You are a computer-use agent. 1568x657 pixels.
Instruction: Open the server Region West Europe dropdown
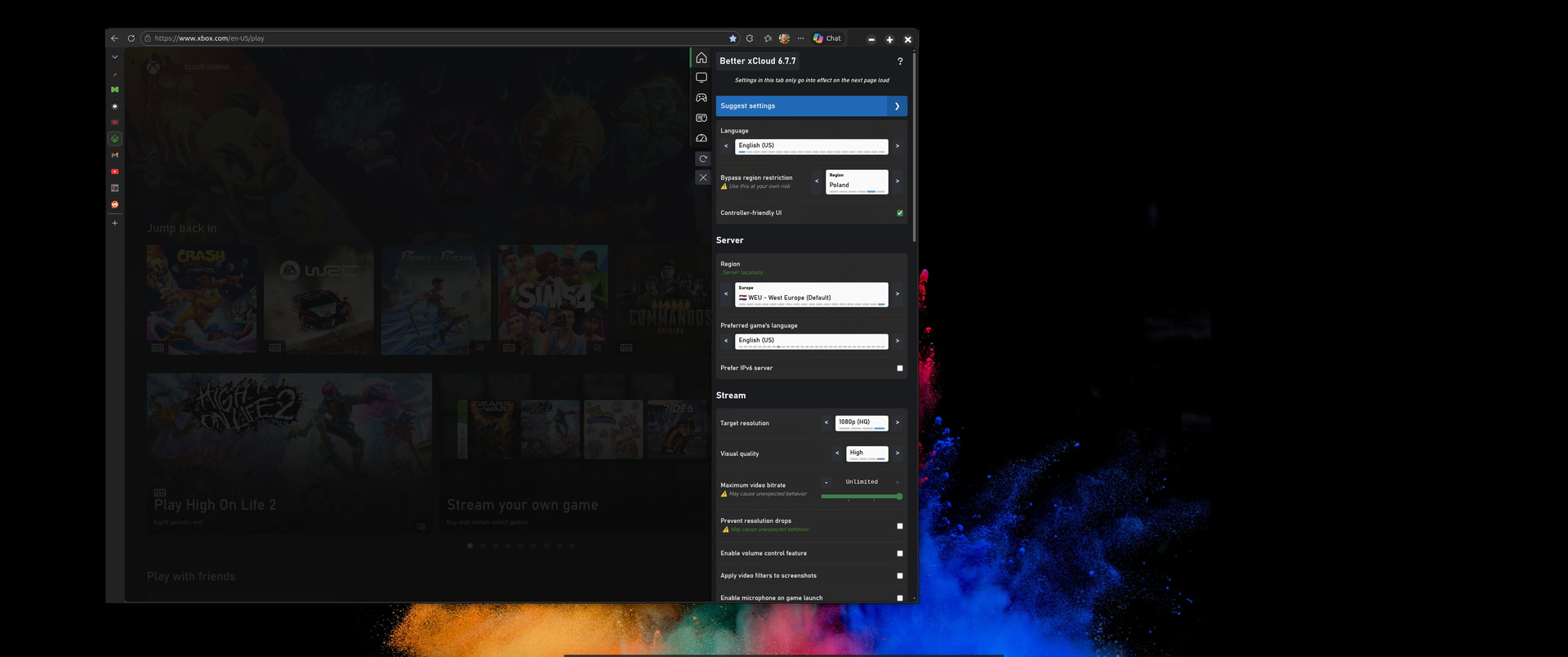[811, 294]
